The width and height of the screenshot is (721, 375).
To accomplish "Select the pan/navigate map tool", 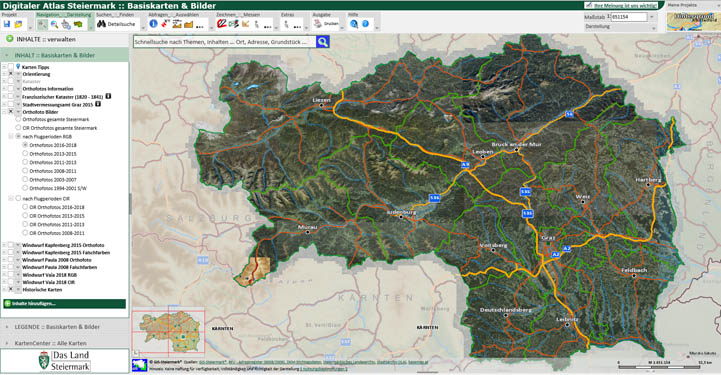I will coord(42,24).
